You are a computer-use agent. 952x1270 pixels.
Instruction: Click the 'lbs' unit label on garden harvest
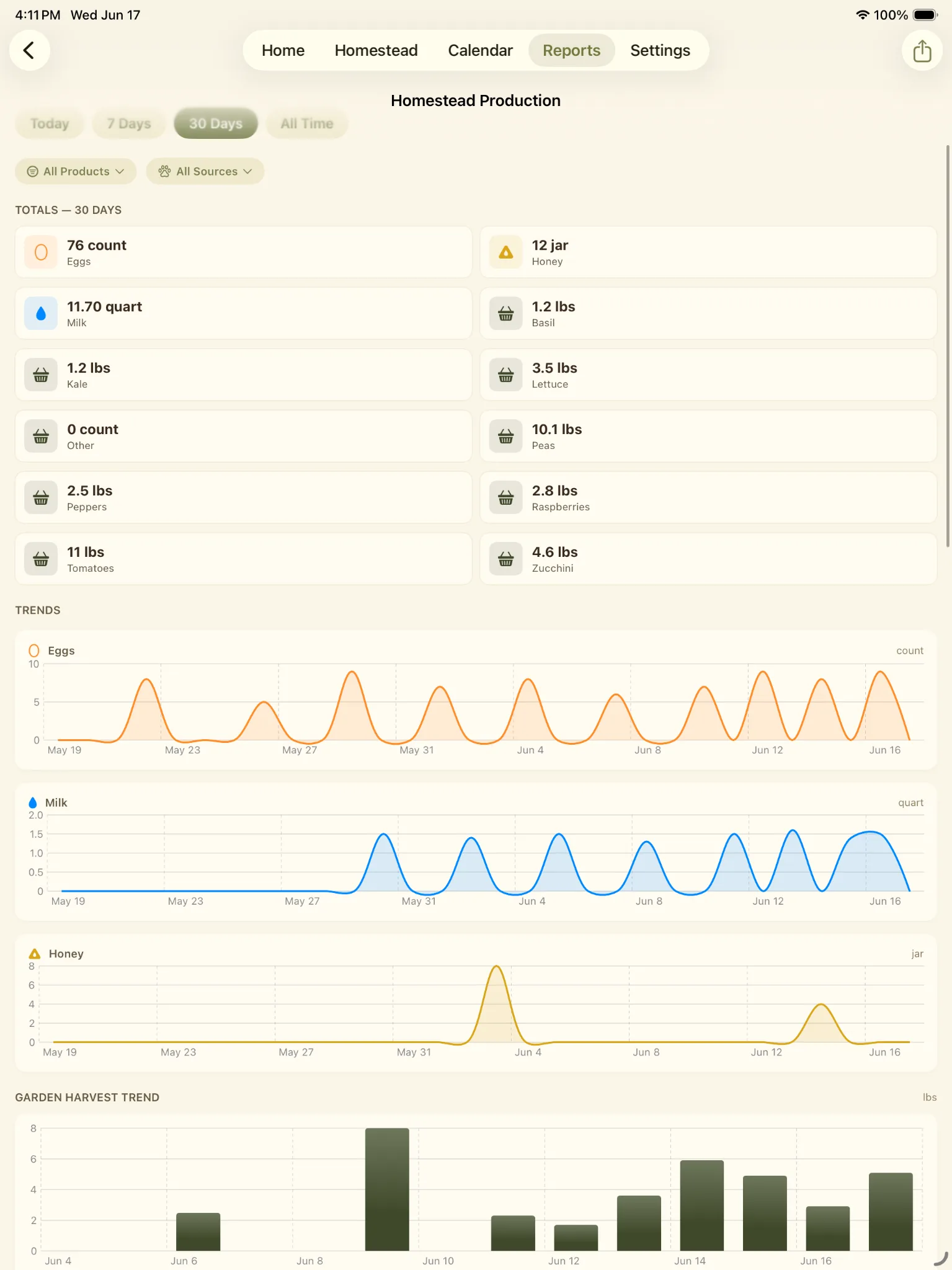coord(930,1097)
